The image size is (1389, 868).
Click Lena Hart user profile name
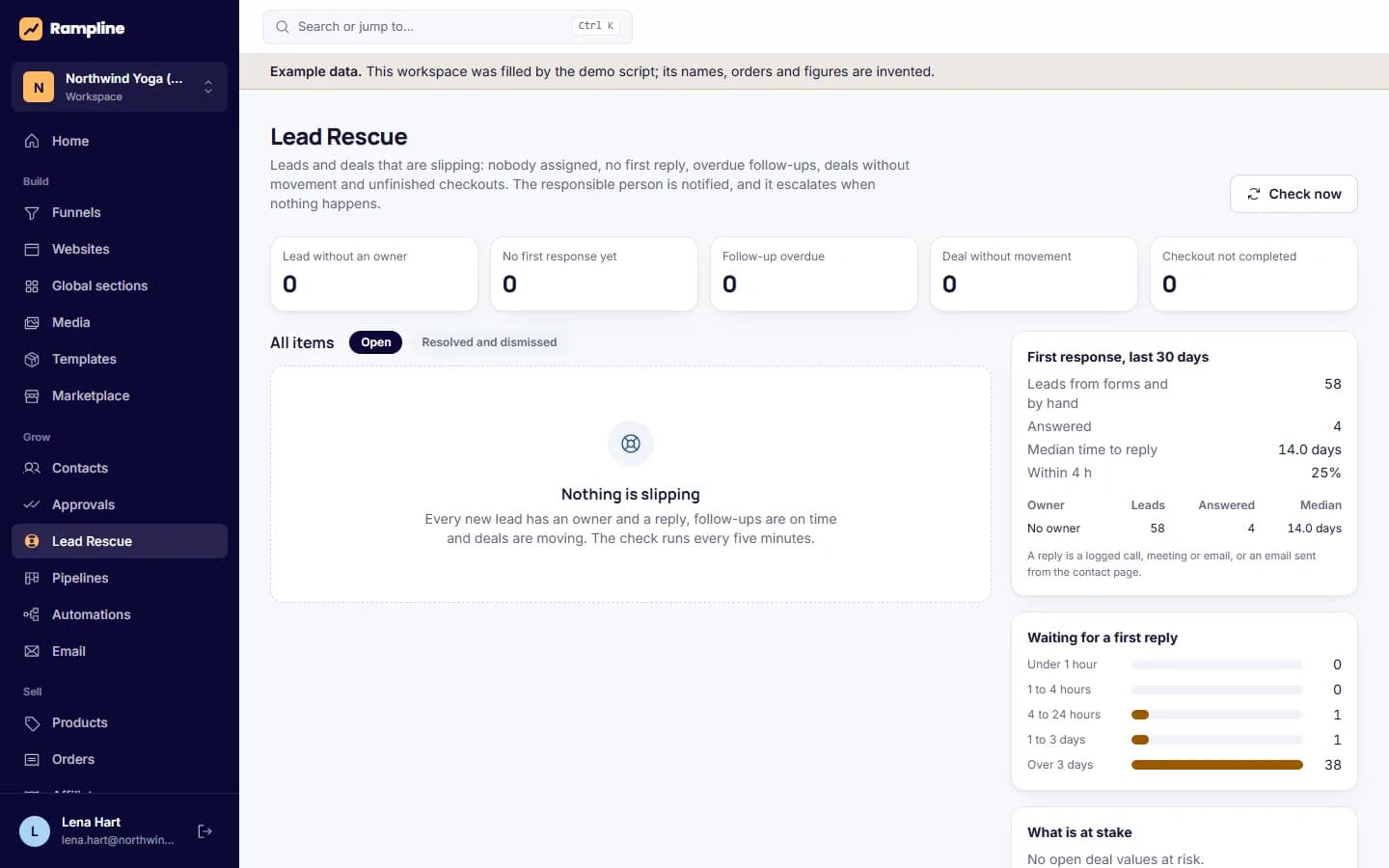[91, 822]
